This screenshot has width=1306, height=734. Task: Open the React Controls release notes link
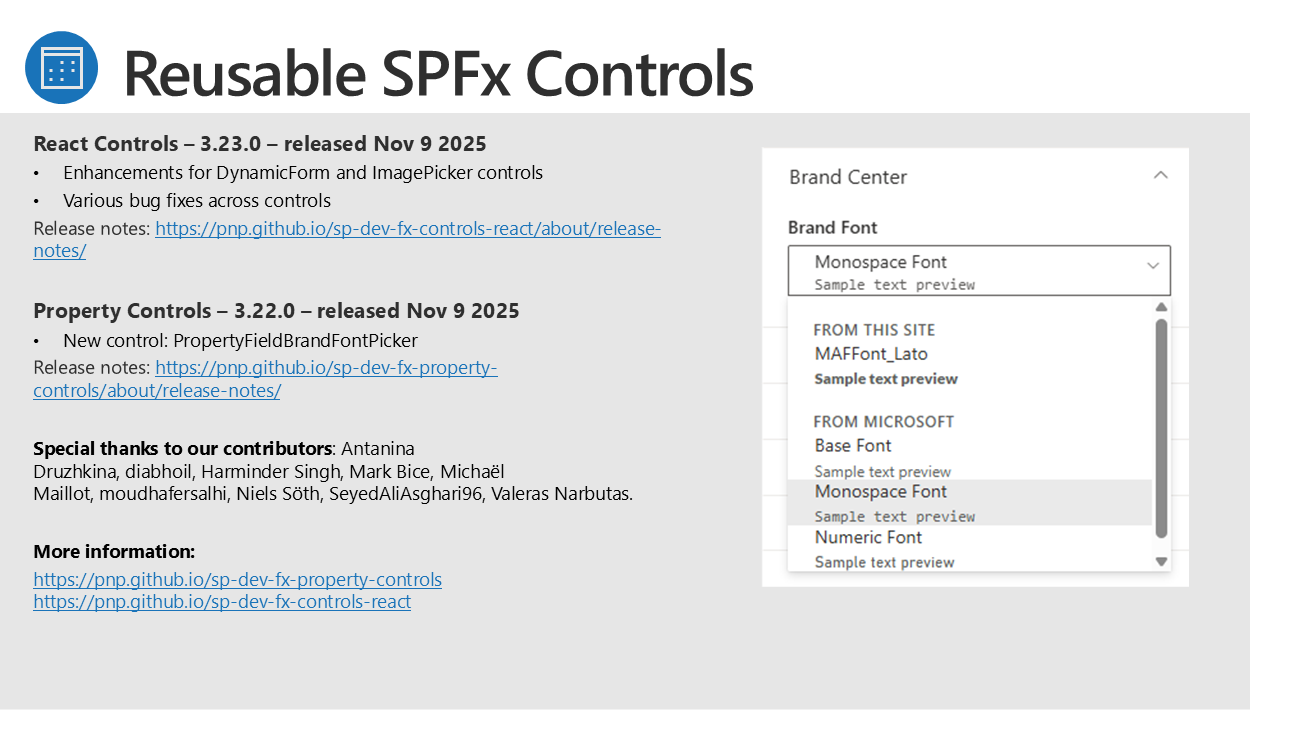tap(407, 229)
